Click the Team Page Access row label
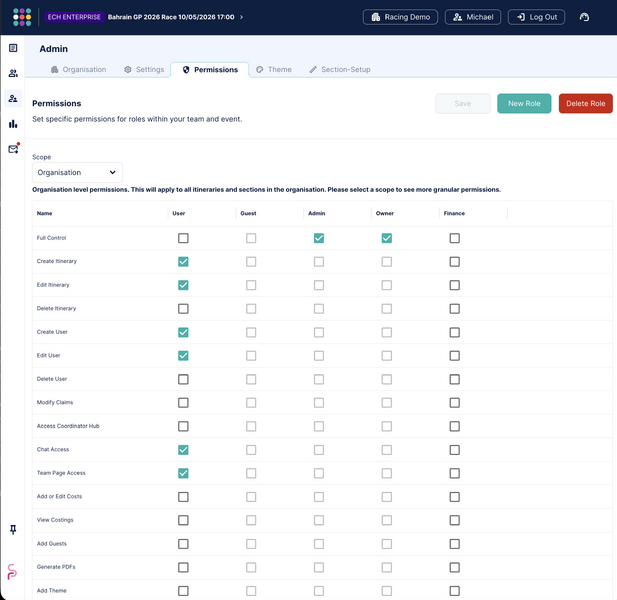The height and width of the screenshot is (600, 617). (x=61, y=473)
